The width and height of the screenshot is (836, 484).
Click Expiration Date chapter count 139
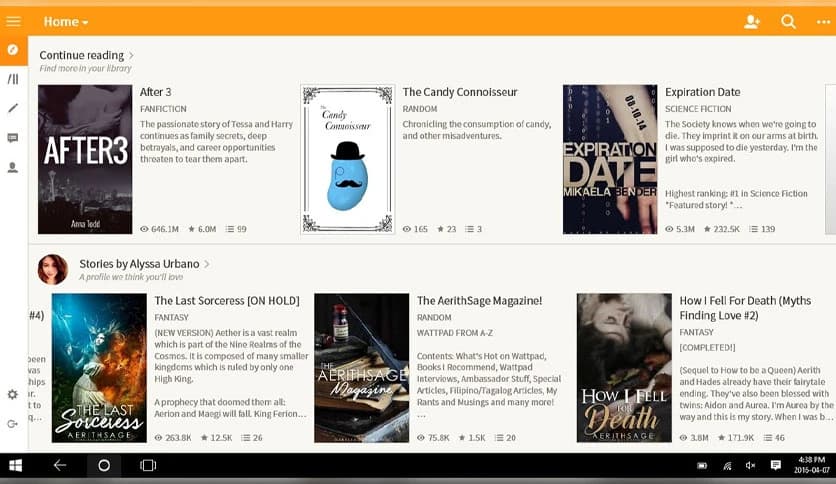pos(762,229)
